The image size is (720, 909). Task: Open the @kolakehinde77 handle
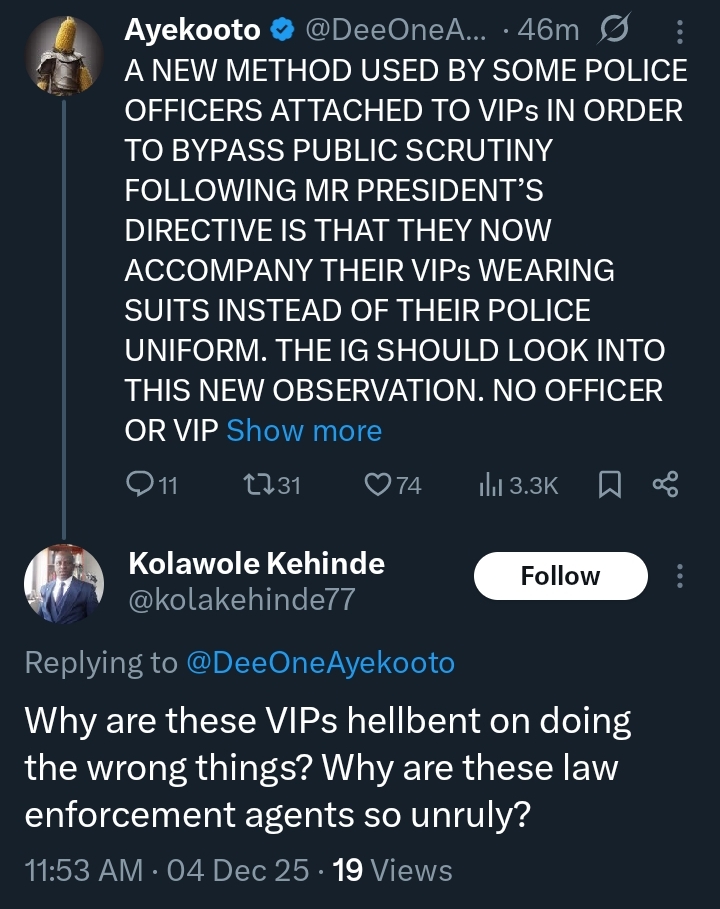click(x=241, y=598)
